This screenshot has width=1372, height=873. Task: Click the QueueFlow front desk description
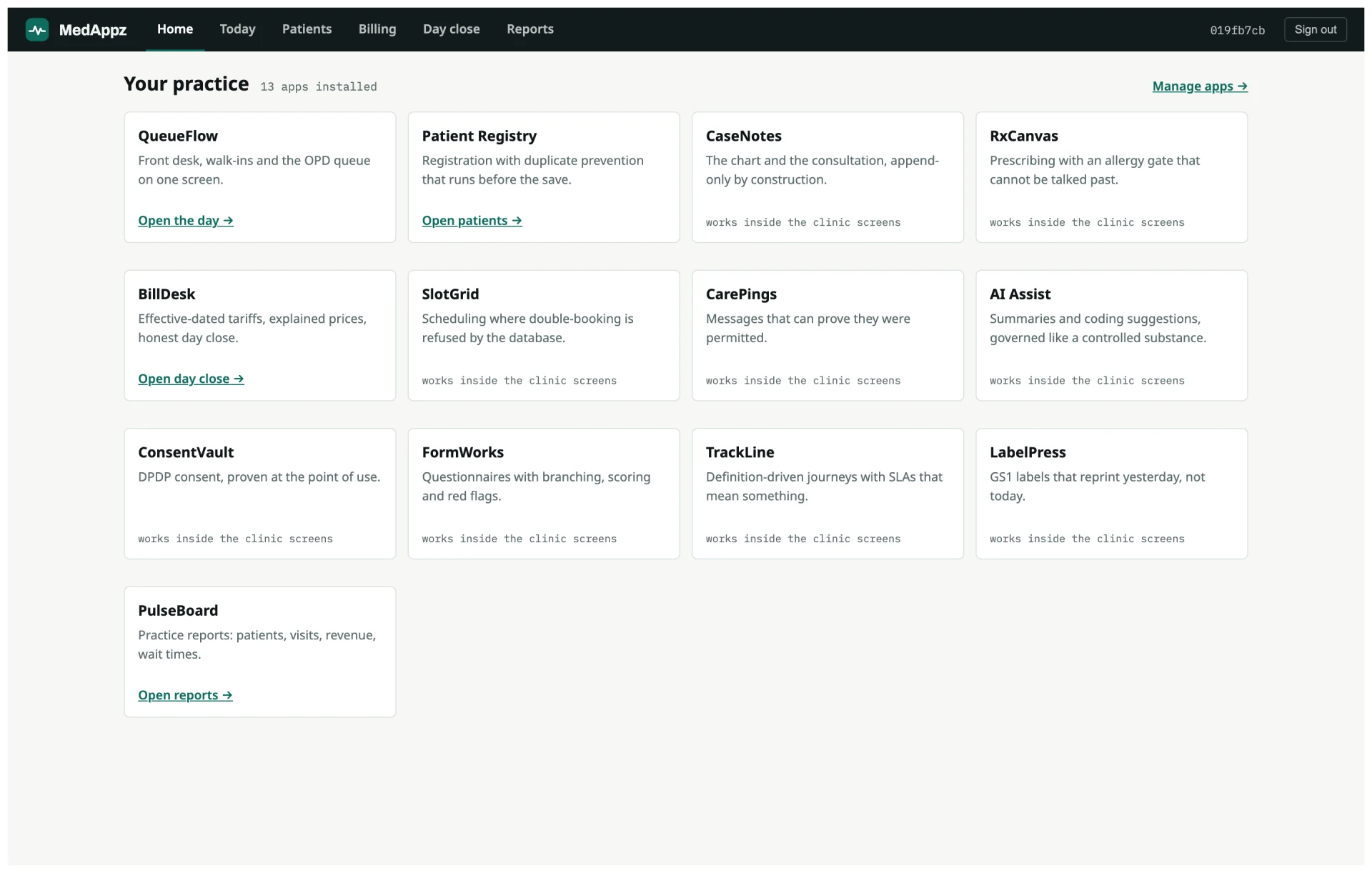pyautogui.click(x=254, y=170)
